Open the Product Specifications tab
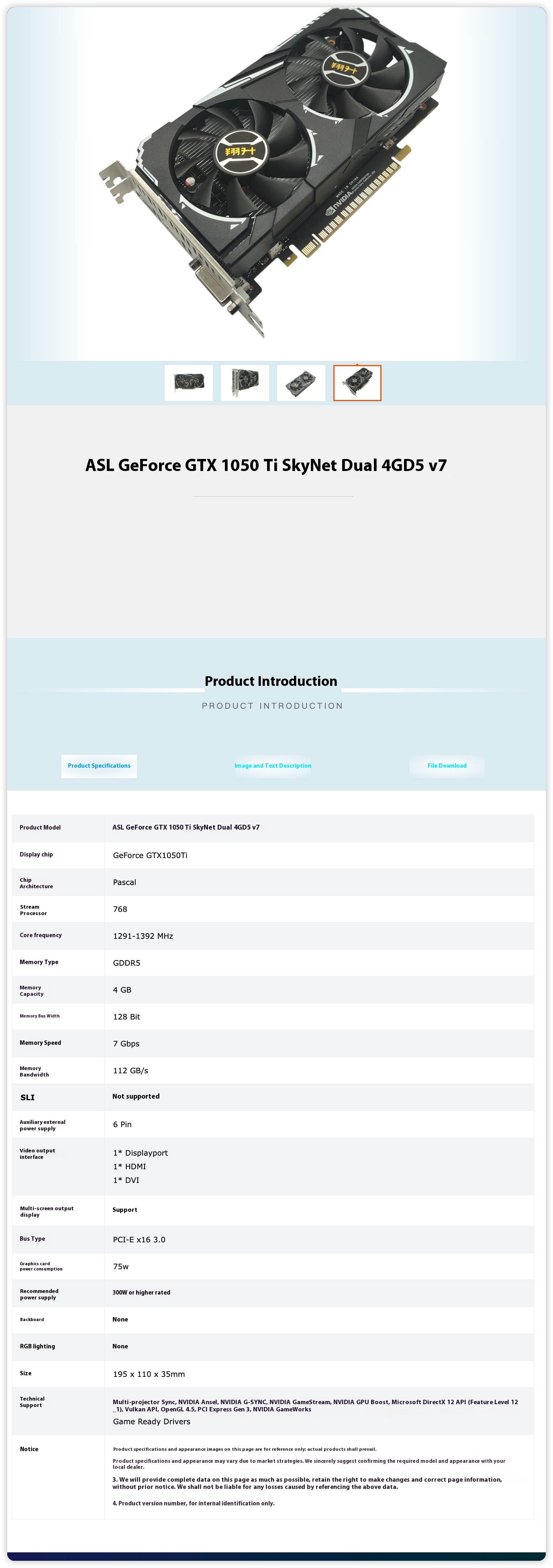The image size is (553, 1568). point(99,766)
